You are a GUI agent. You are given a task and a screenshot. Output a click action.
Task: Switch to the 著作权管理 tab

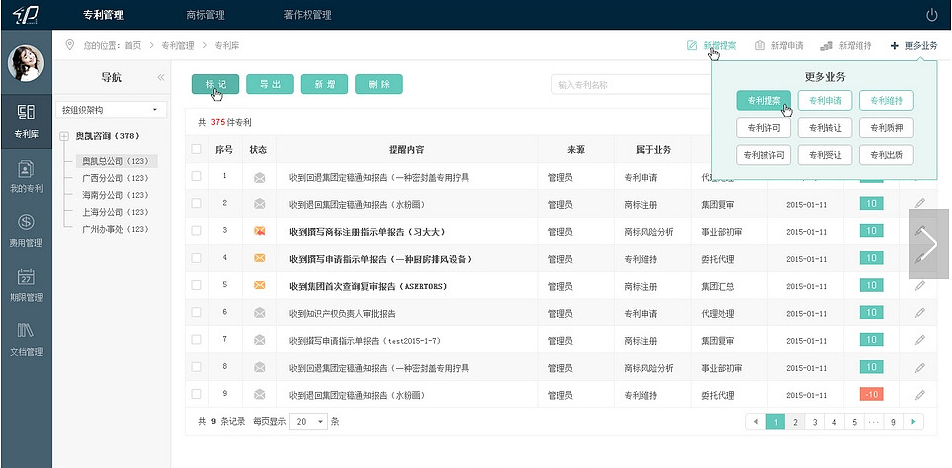point(307,15)
